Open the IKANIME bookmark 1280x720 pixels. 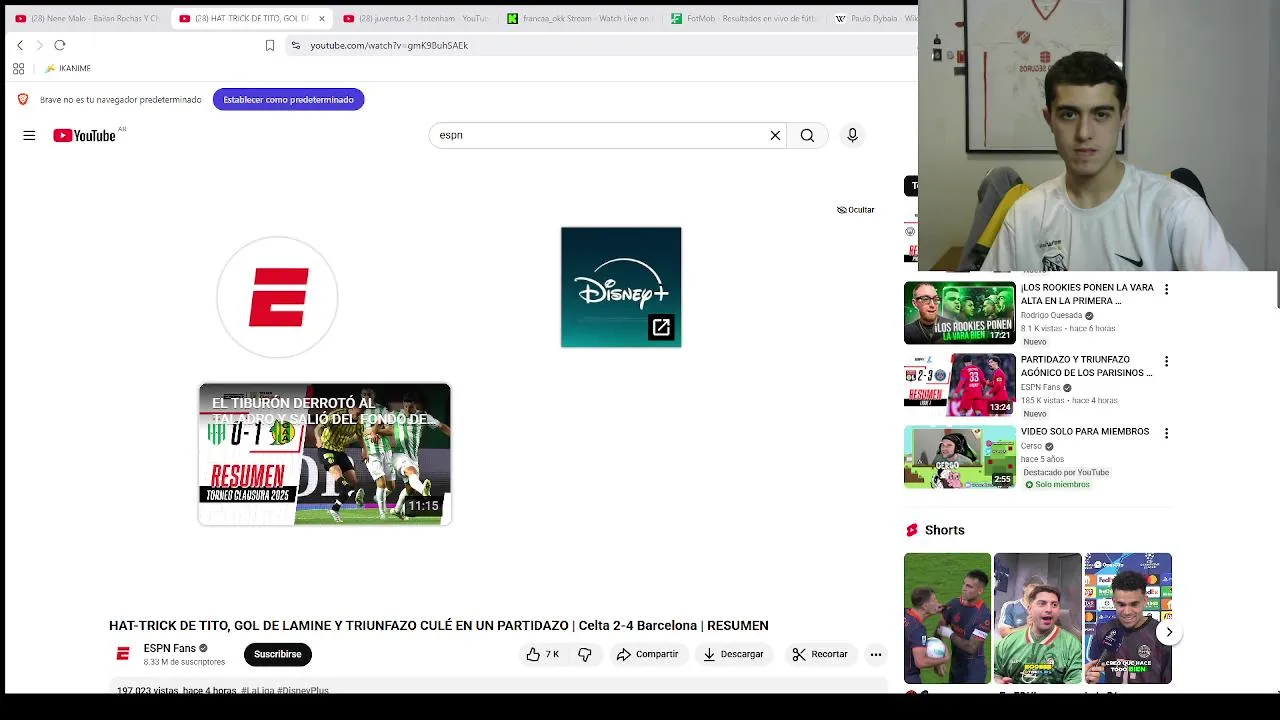pos(68,69)
